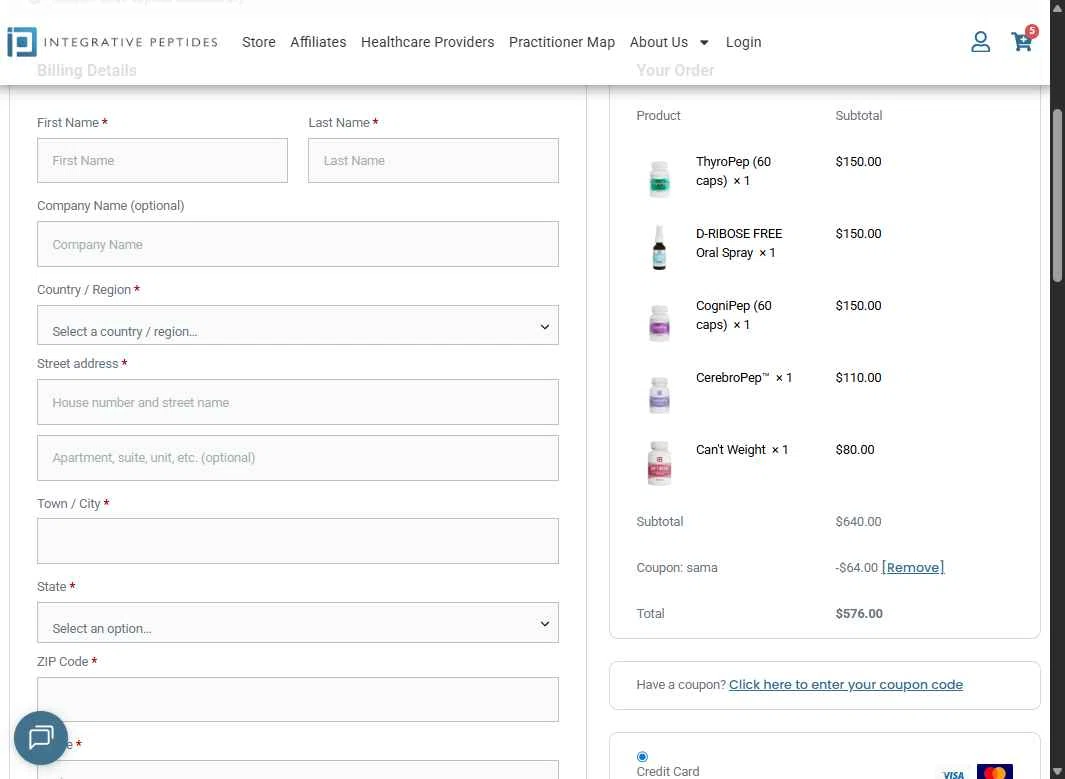
Task: Open the State dropdown
Action: 297,622
